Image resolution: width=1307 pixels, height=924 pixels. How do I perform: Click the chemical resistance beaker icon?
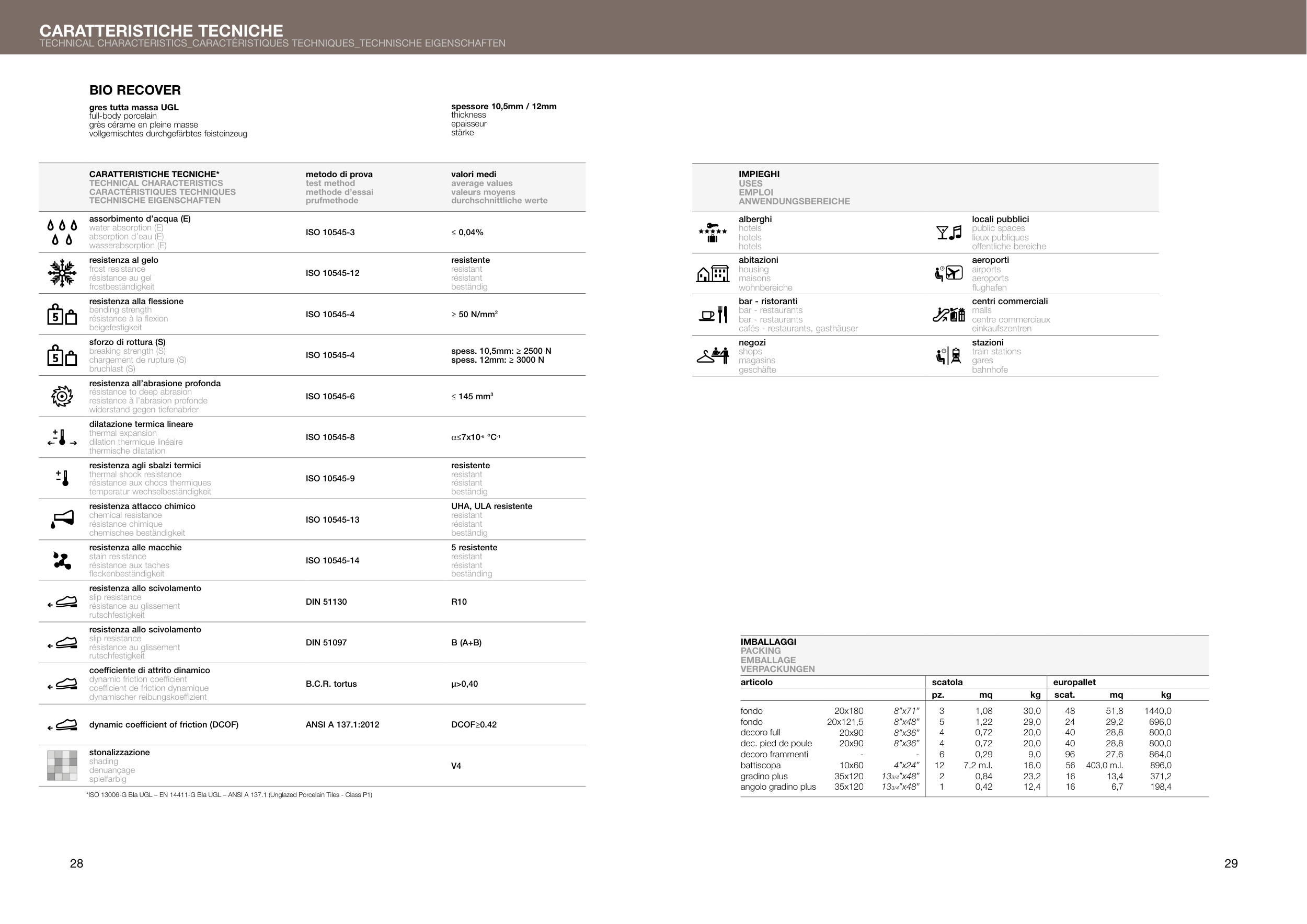tap(62, 519)
